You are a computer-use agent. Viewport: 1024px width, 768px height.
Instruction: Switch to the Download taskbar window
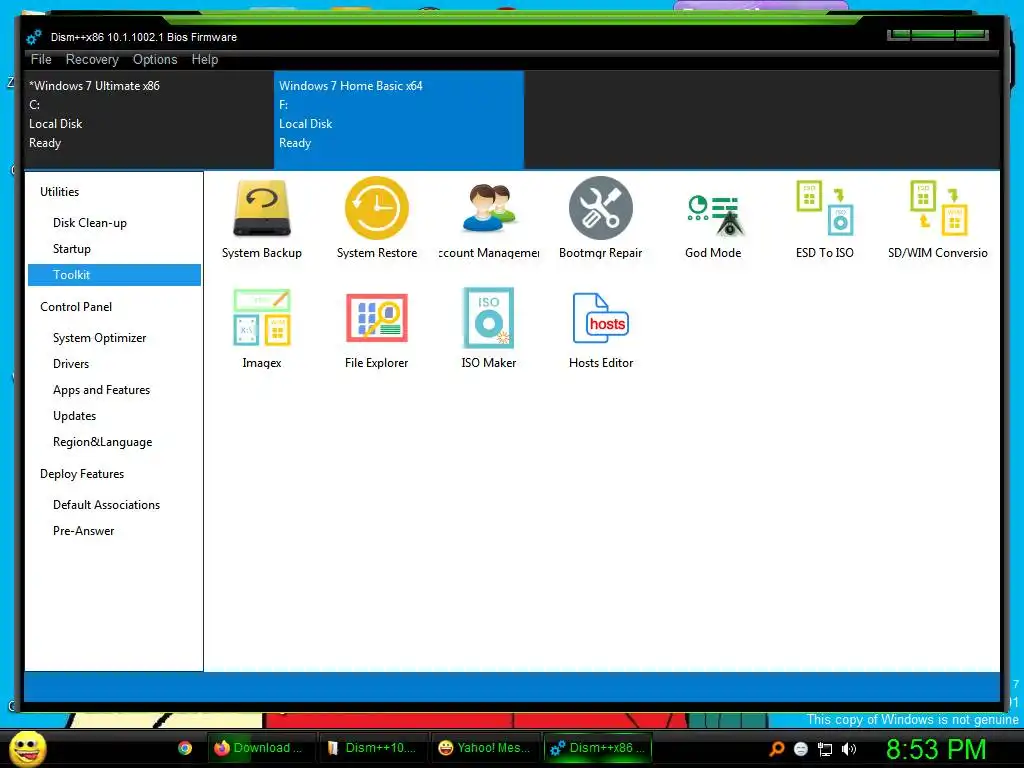click(260, 748)
